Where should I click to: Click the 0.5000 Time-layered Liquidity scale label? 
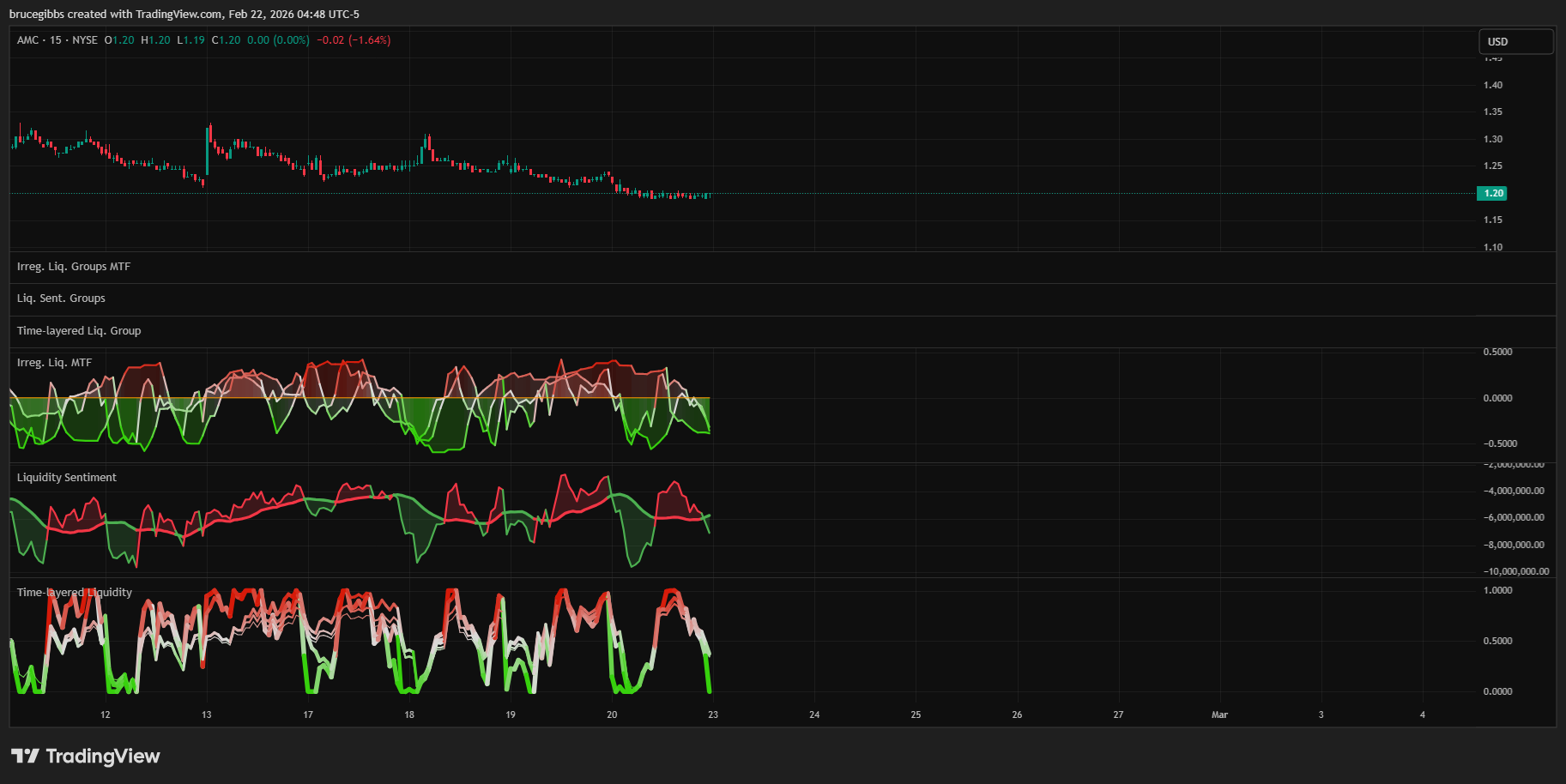click(1497, 641)
